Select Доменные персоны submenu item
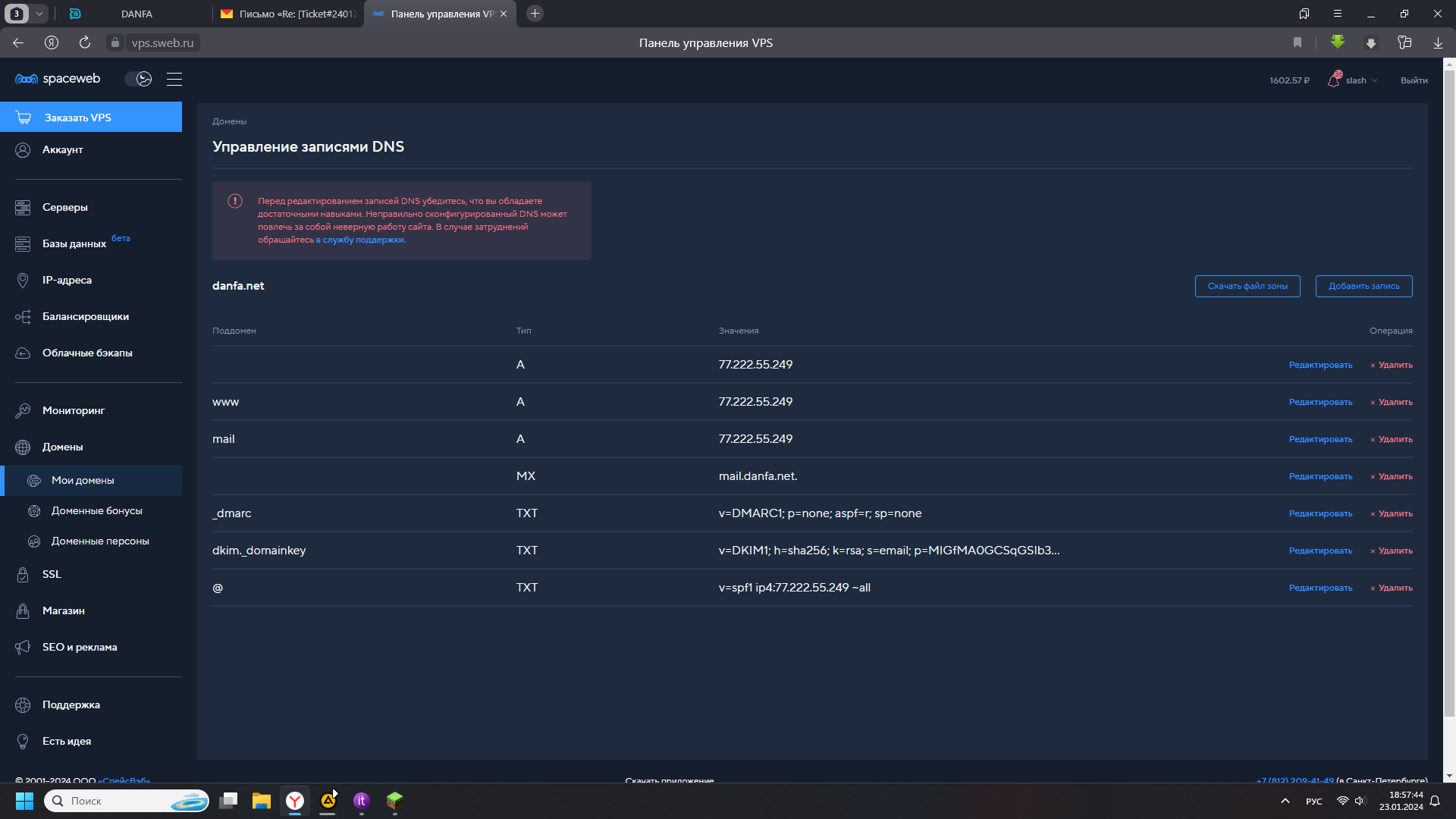The height and width of the screenshot is (819, 1456). pos(100,541)
